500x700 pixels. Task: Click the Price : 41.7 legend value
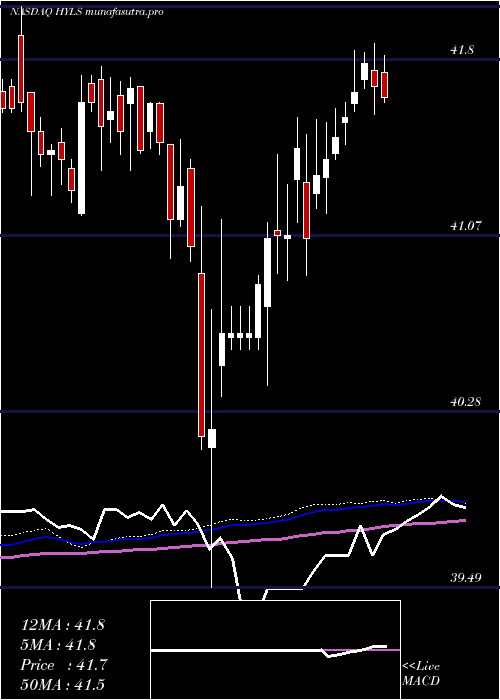63,665
